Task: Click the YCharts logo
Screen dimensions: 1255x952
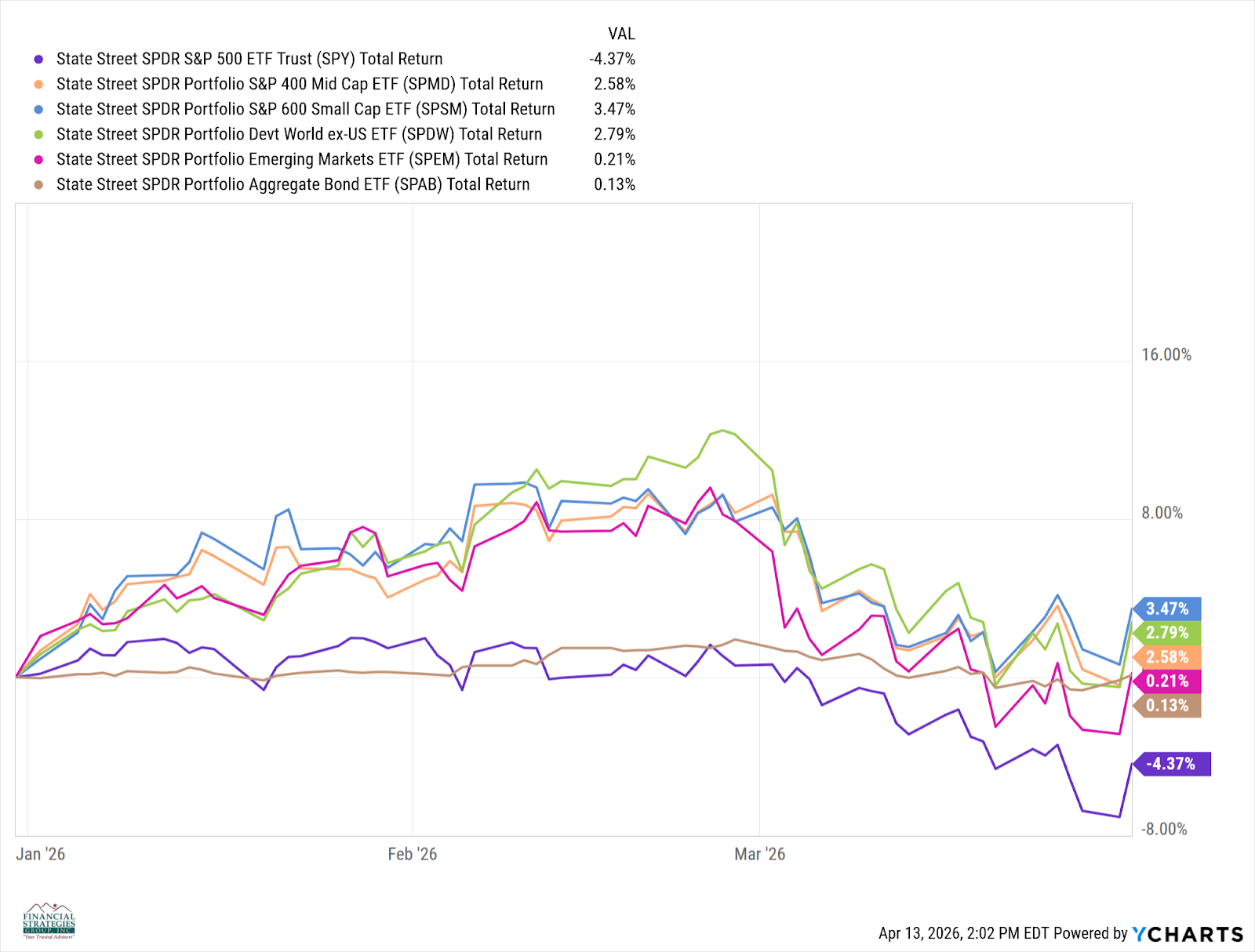Action: pyautogui.click(x=1188, y=934)
